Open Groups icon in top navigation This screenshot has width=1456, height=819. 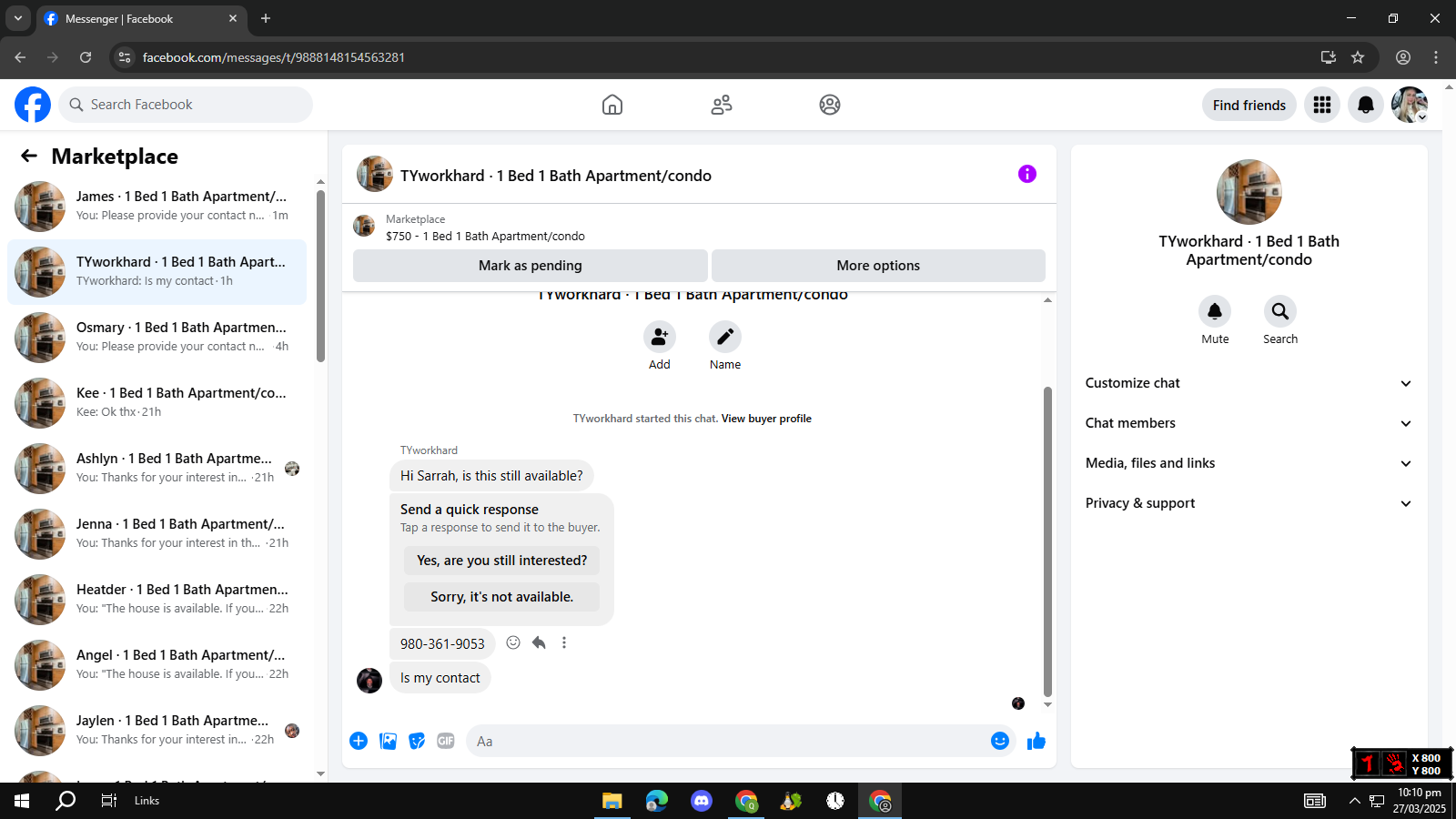[830, 105]
